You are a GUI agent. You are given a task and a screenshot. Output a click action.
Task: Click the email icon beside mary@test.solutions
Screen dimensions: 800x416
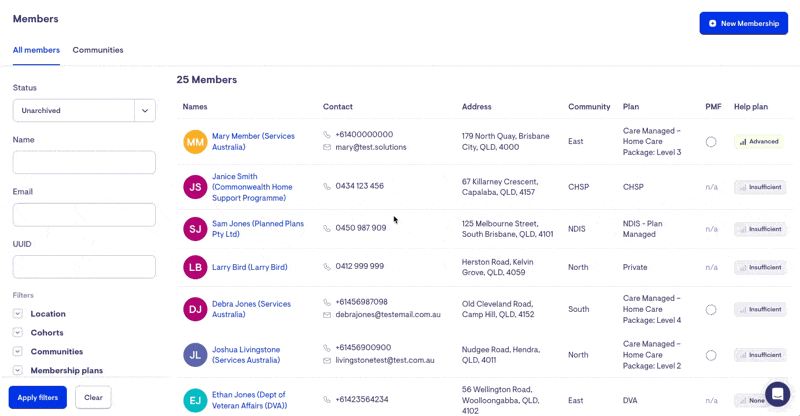tap(327, 148)
